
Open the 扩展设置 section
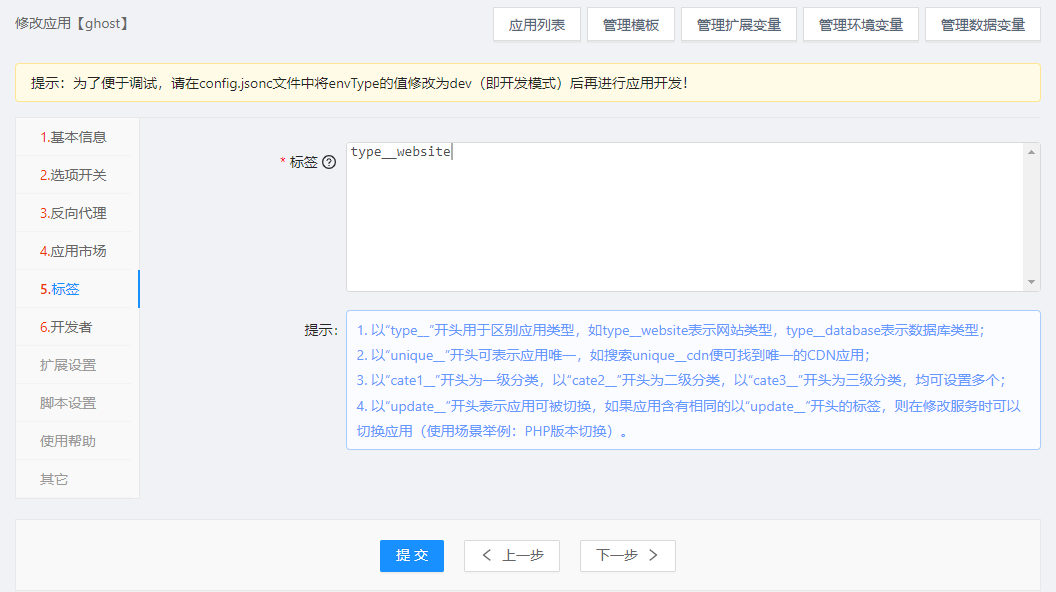(68, 365)
